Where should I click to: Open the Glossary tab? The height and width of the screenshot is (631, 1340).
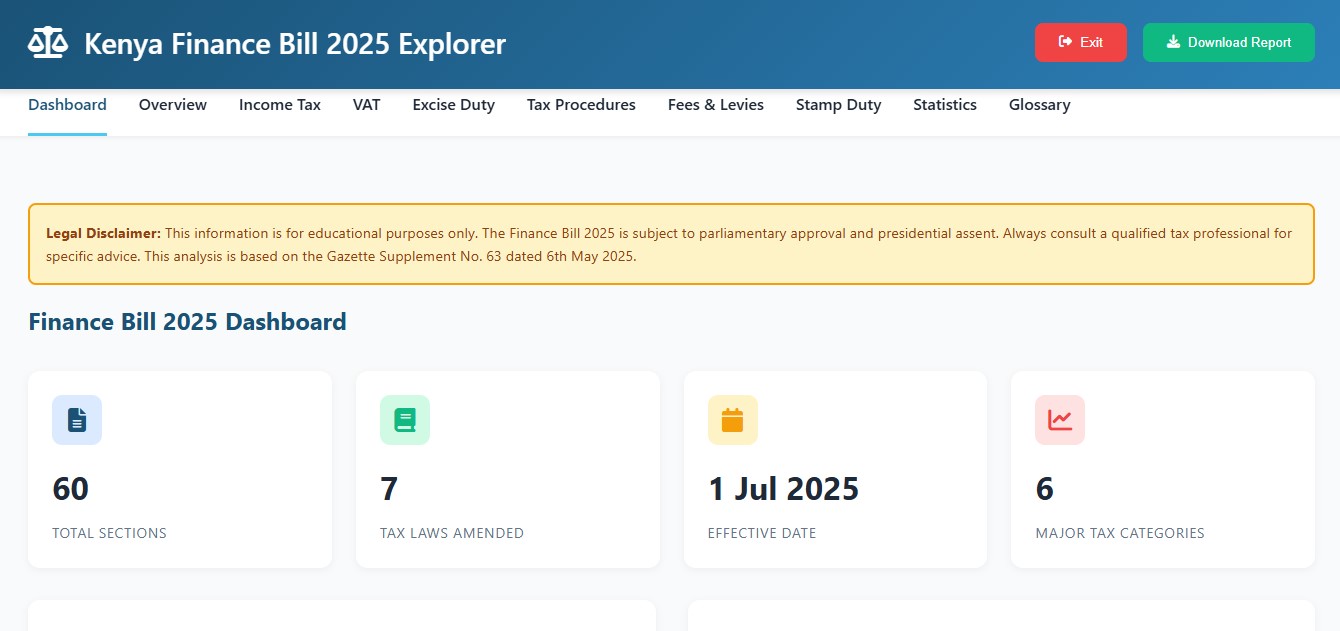tap(1039, 104)
